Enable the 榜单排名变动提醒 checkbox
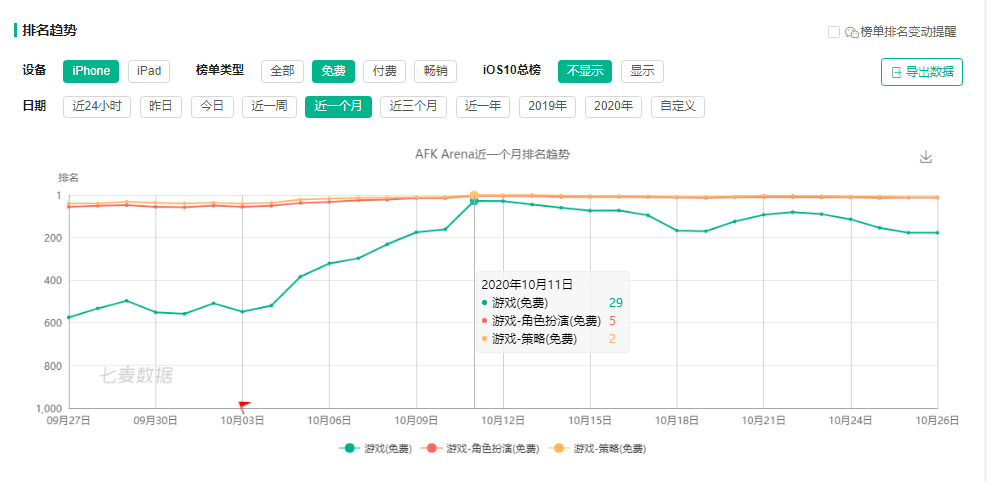 coord(834,32)
